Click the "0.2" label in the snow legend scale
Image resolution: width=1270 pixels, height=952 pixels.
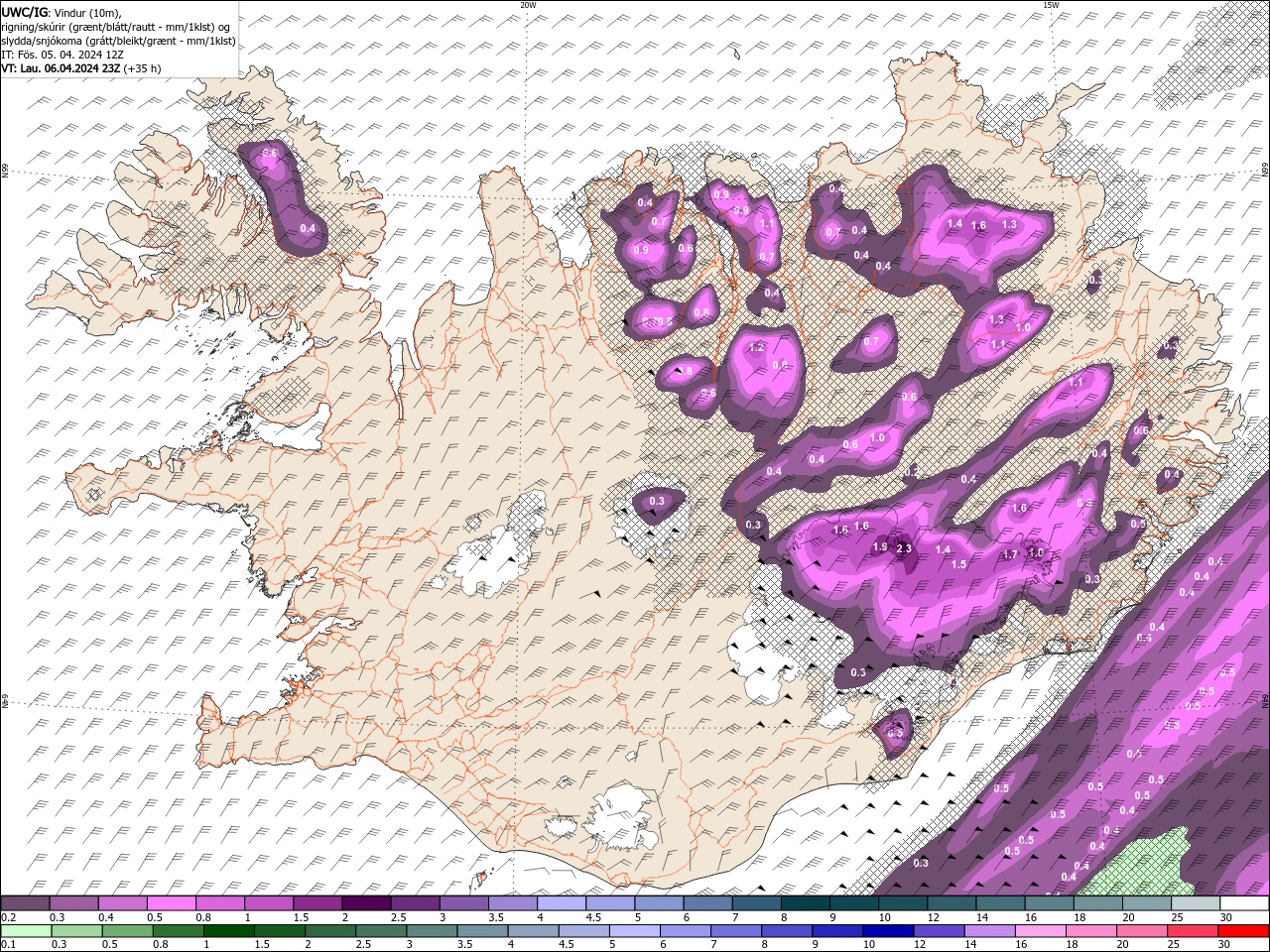[9, 918]
